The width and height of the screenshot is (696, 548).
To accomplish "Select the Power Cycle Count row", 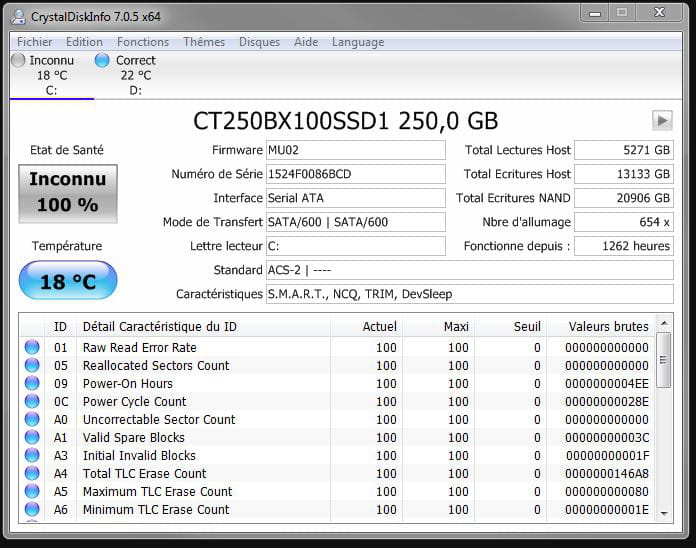I will tap(337, 401).
